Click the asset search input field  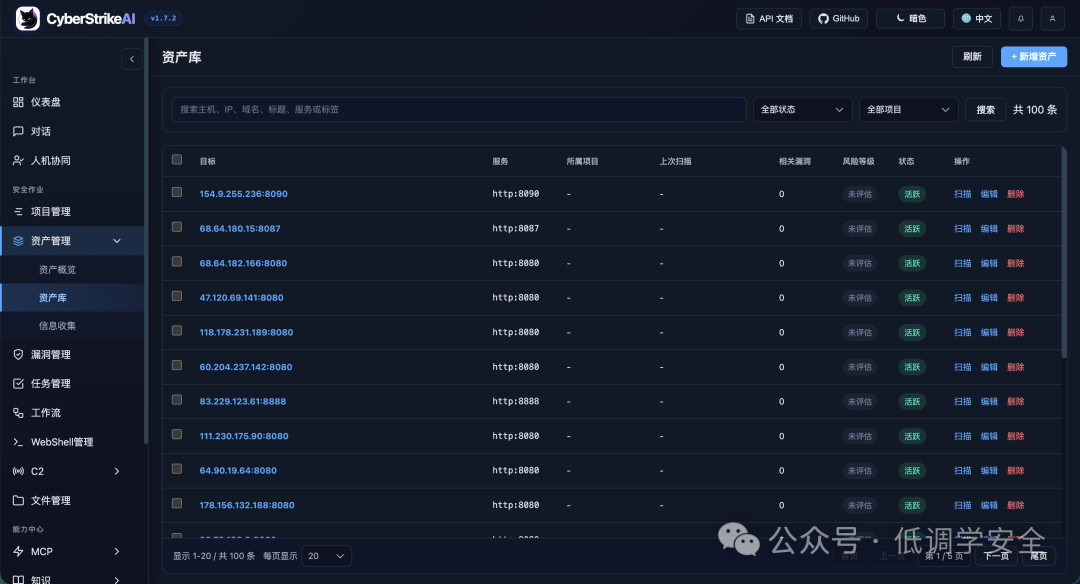[459, 110]
